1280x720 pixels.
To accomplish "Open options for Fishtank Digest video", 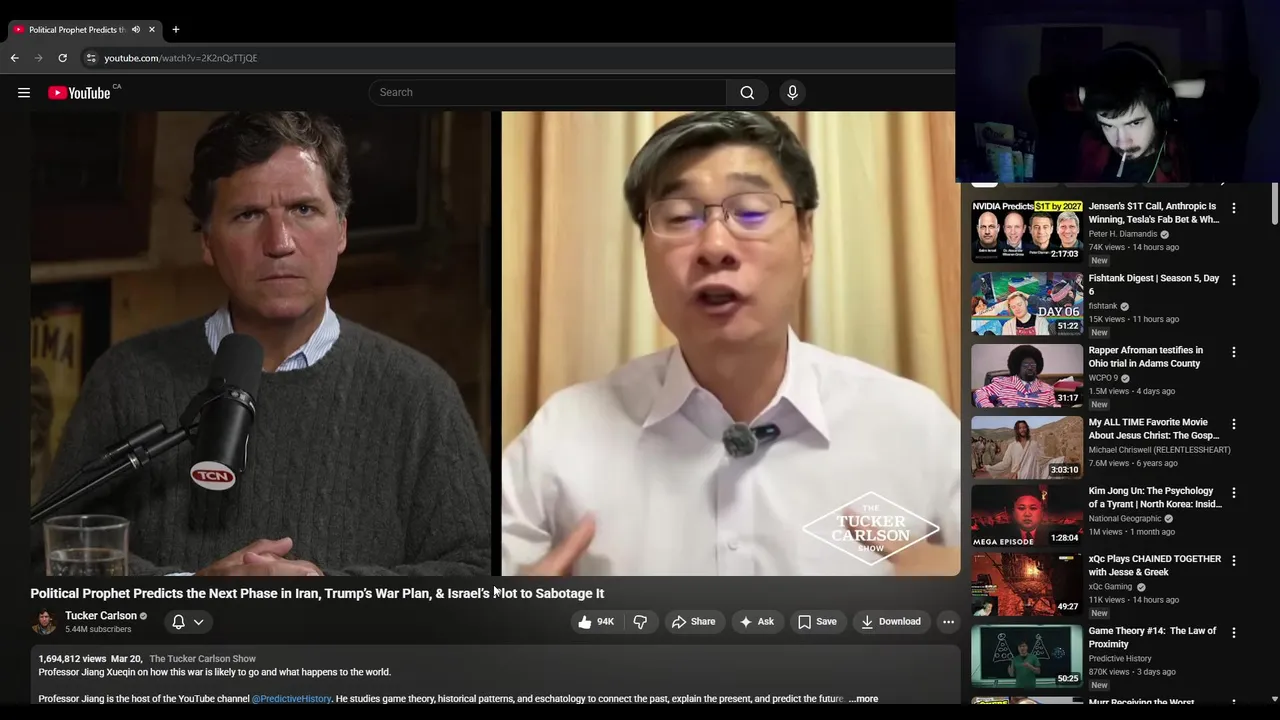I will click(1233, 280).
